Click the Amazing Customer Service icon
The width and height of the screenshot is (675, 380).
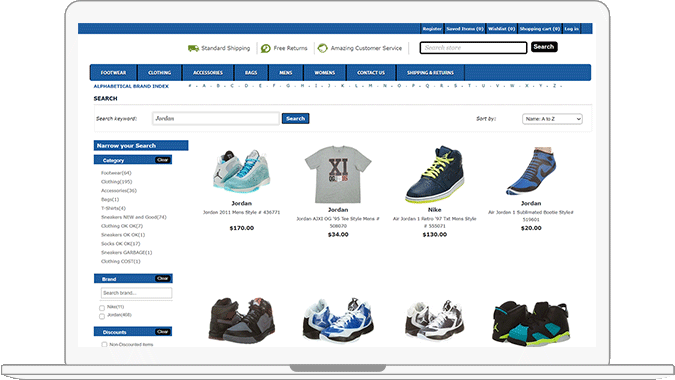(322, 48)
